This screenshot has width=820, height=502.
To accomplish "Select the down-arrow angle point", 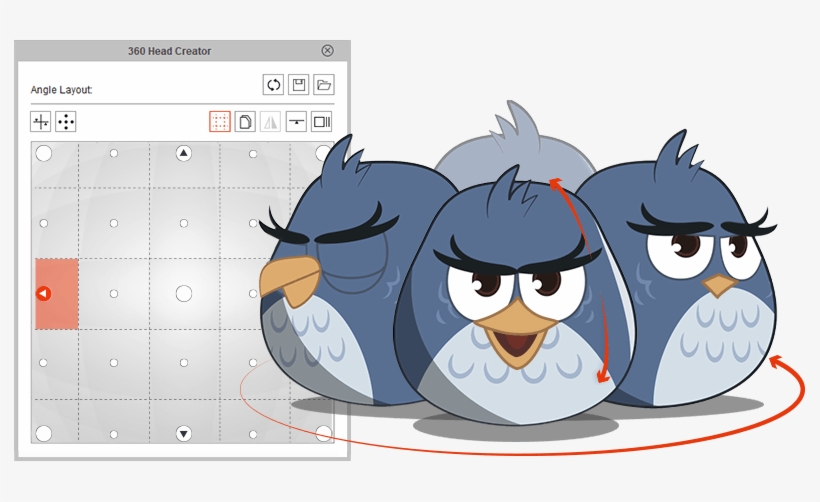I will [184, 433].
